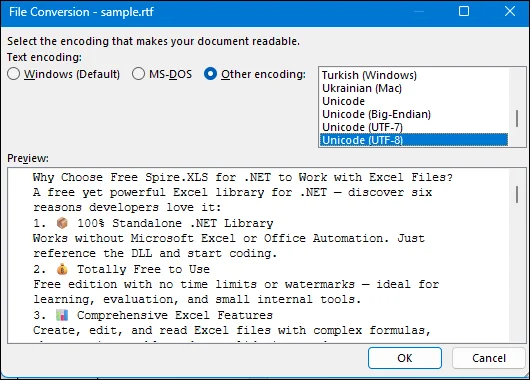Click preview text '100% Standalone .NET Library'
This screenshot has width=530, height=380.
click(x=175, y=223)
